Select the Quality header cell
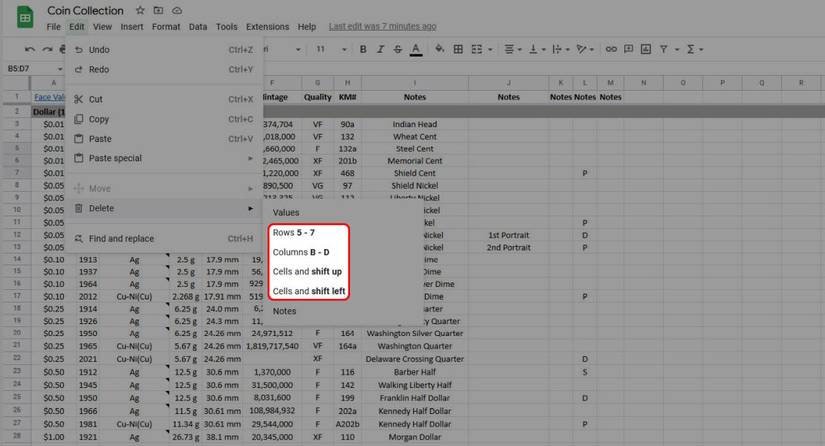 click(317, 97)
